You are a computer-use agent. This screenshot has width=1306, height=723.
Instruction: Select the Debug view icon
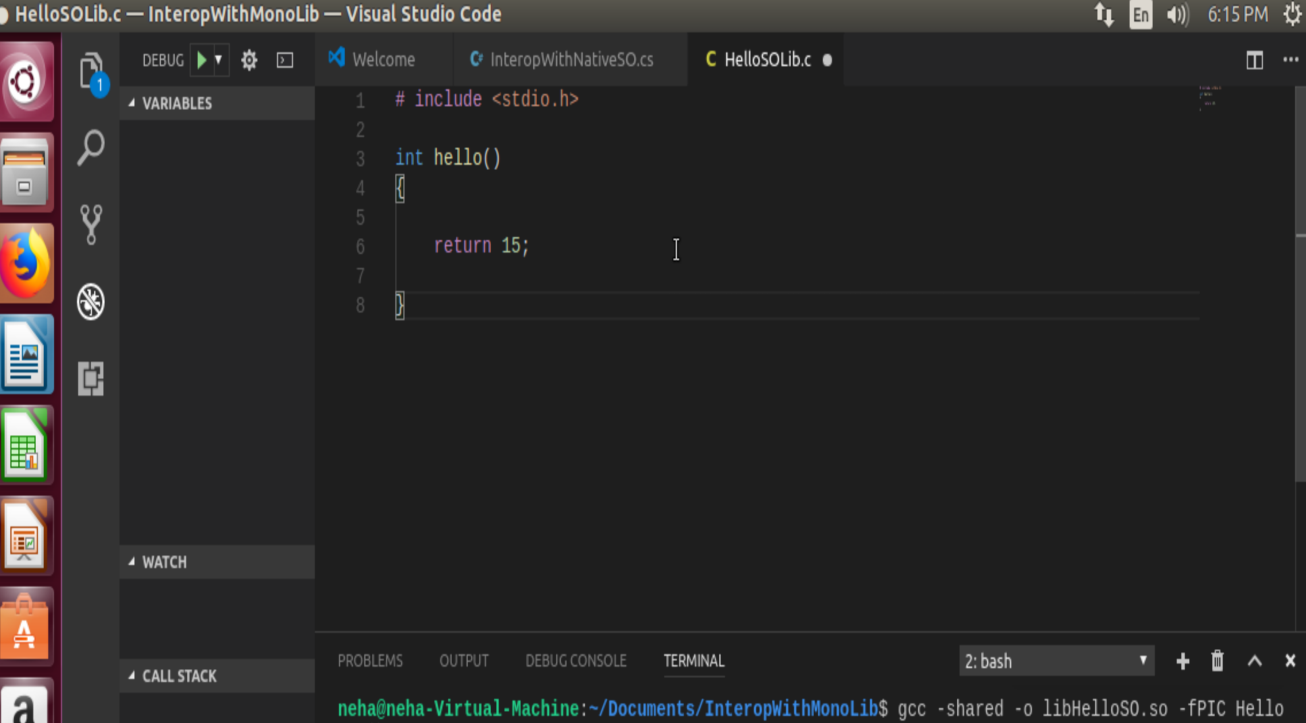click(x=91, y=301)
